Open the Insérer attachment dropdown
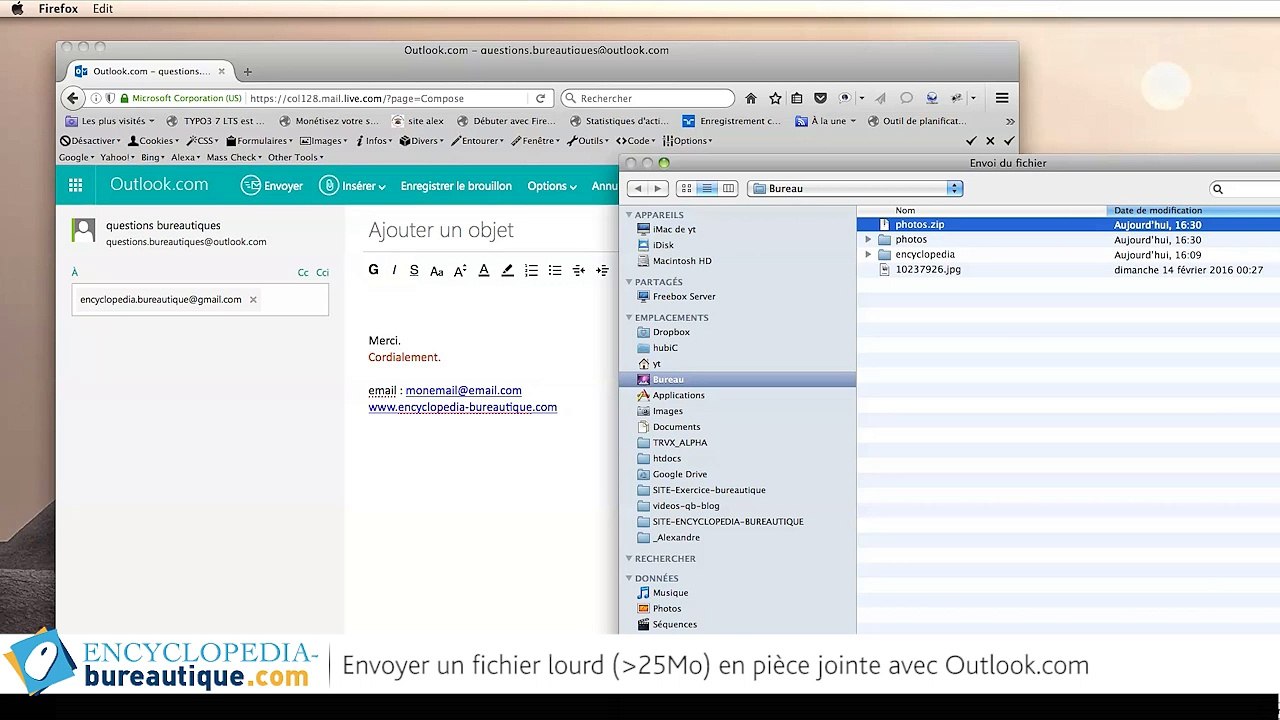1280x720 pixels. point(353,186)
